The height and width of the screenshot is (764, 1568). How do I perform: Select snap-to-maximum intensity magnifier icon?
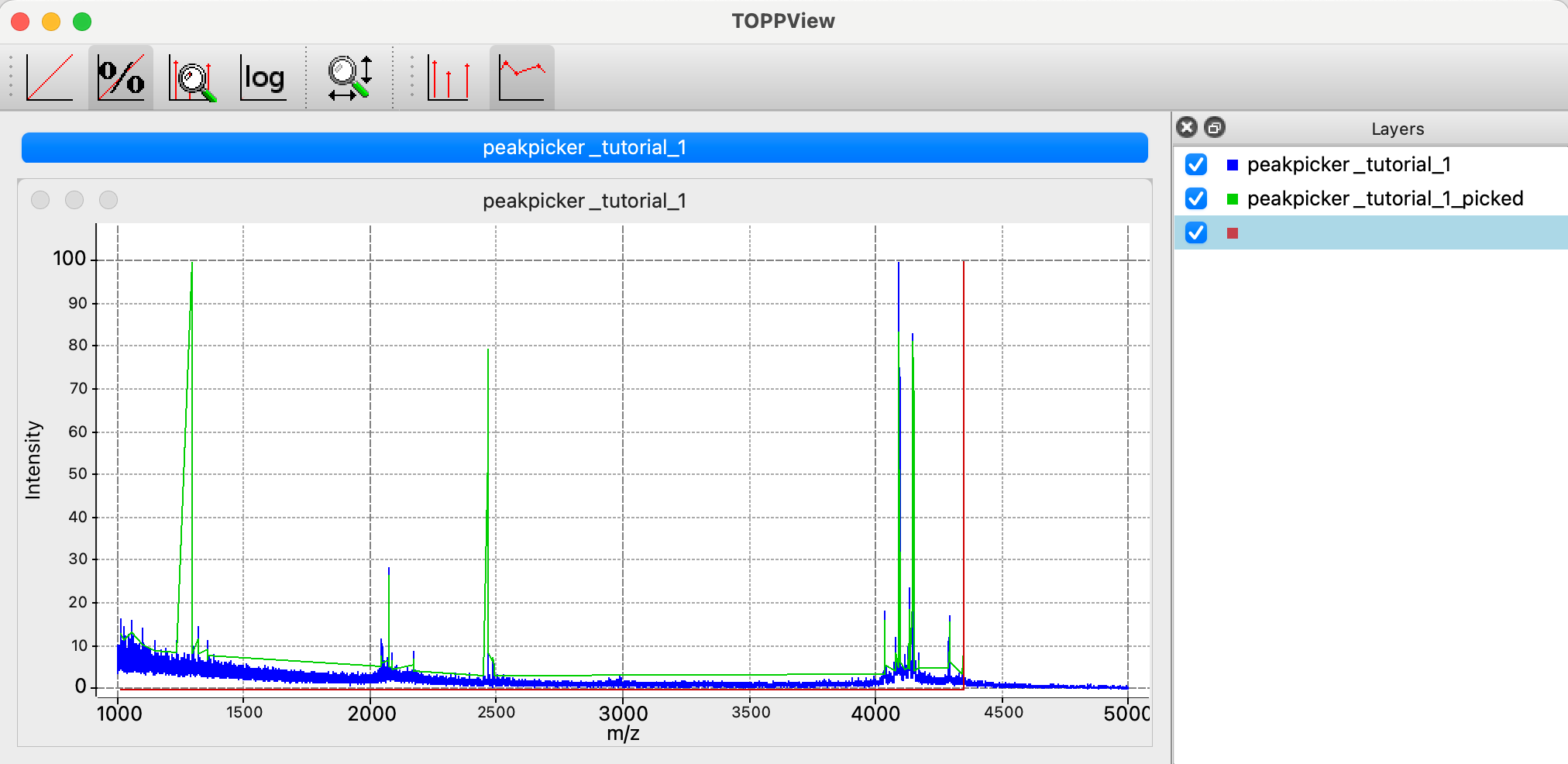pyautogui.click(x=192, y=77)
